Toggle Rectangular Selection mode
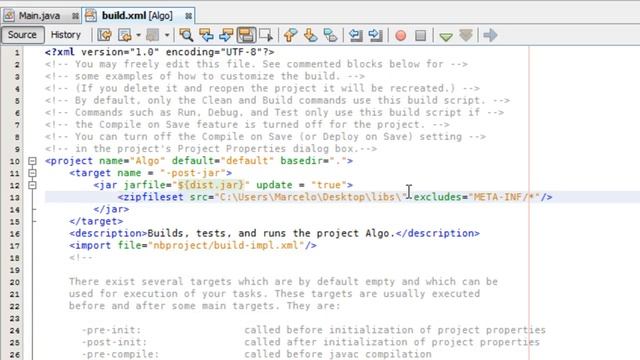Image resolution: width=640 pixels, height=360 pixels. click(266, 35)
